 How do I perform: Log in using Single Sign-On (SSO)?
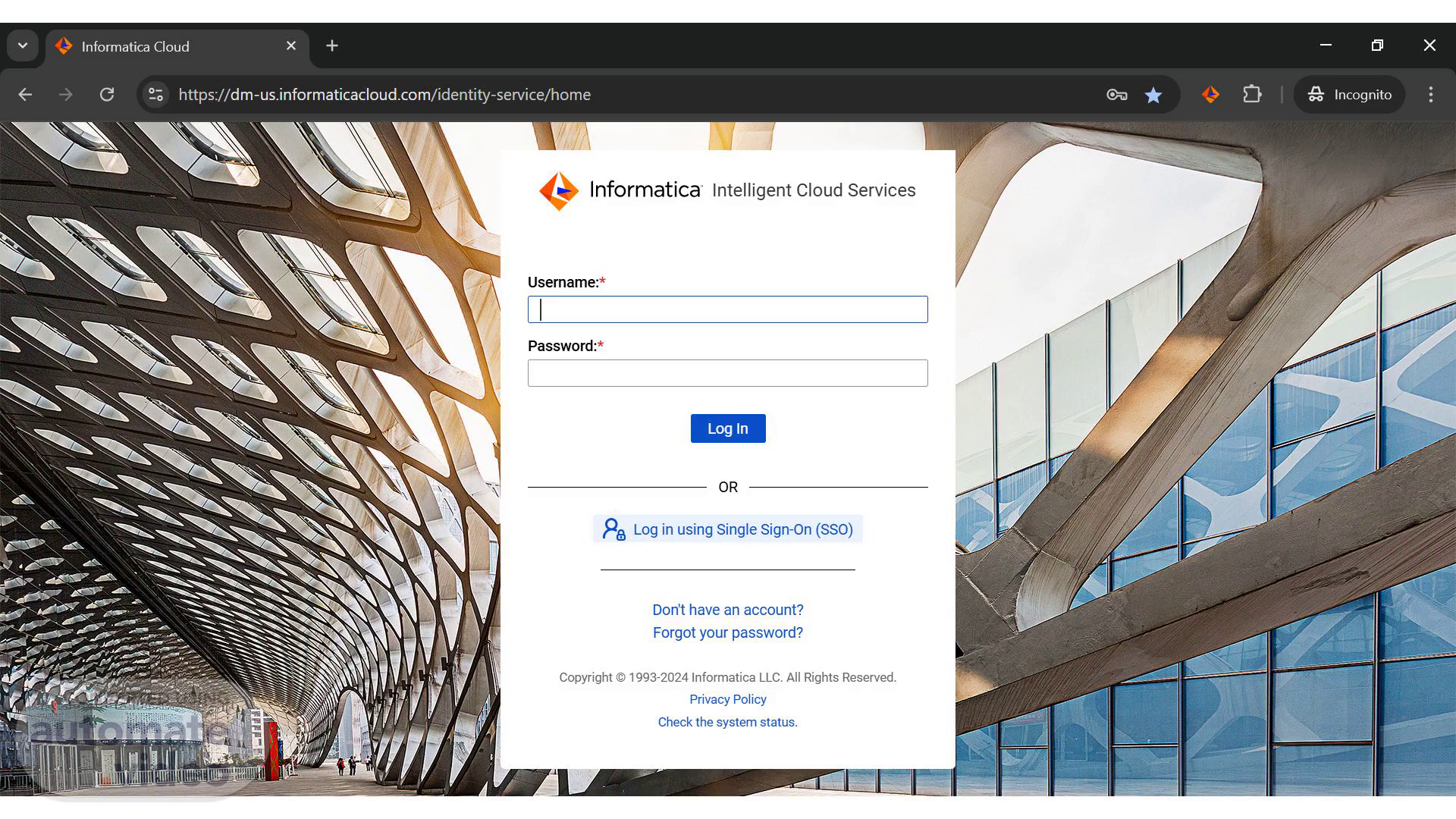[728, 529]
